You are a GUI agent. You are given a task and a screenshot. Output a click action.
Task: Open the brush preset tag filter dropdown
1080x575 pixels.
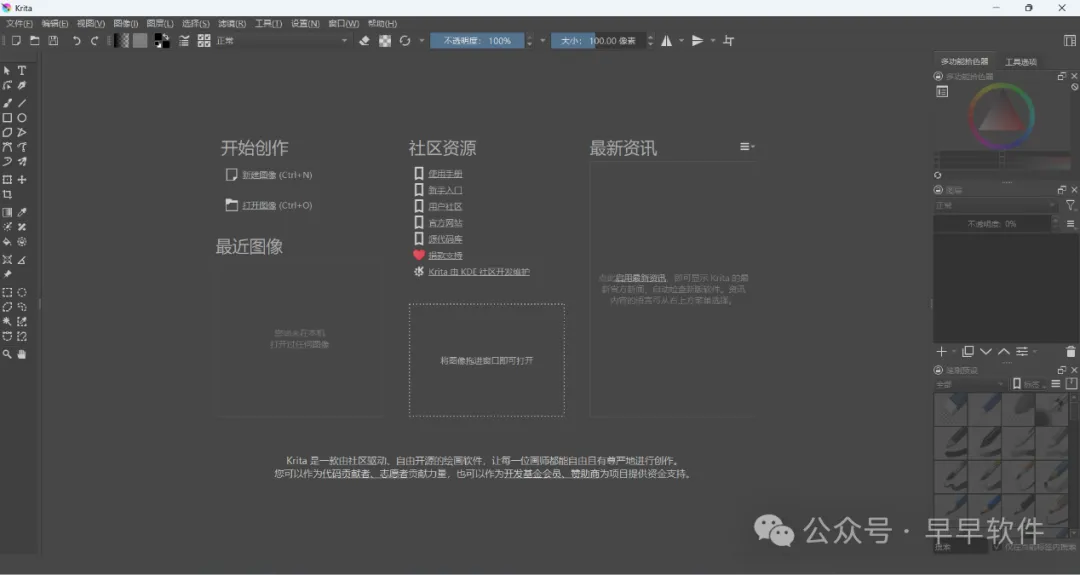tap(970, 384)
